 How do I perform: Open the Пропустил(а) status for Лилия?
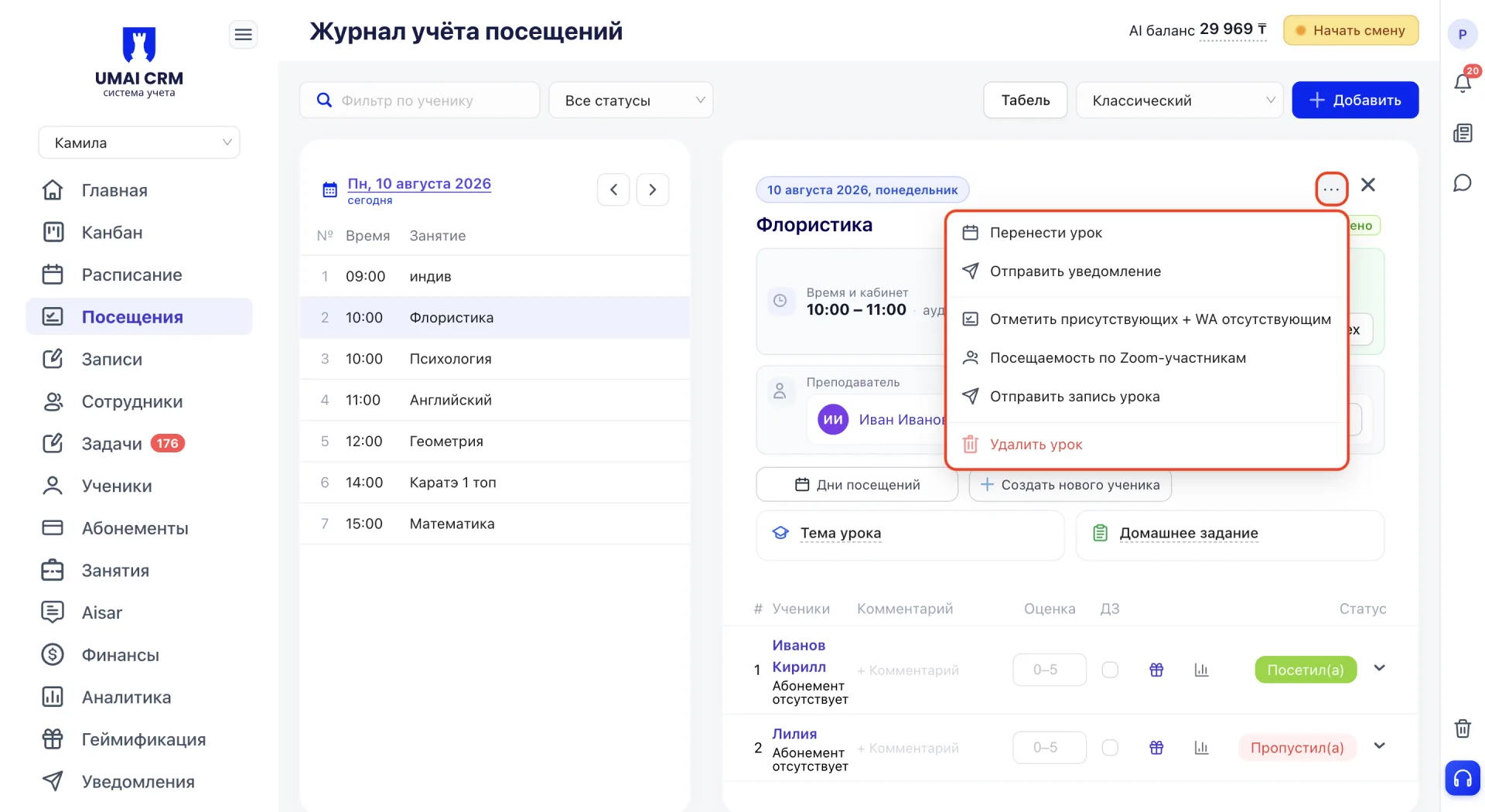coord(1297,748)
